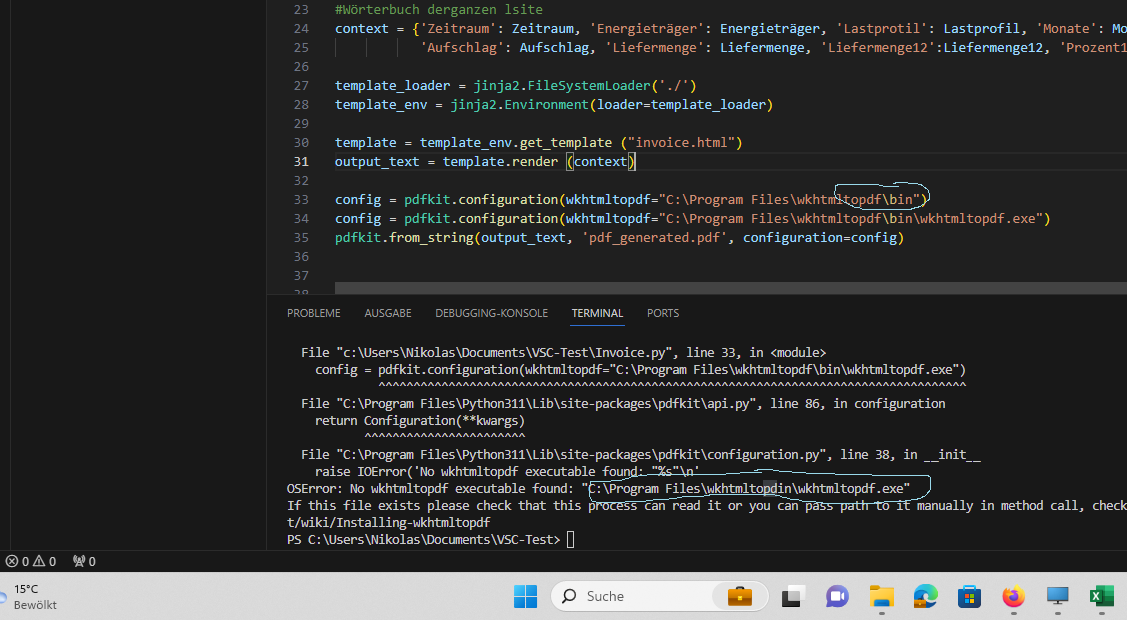The height and width of the screenshot is (620, 1127).
Task: Open the AUSGABE panel tab
Action: 387,313
